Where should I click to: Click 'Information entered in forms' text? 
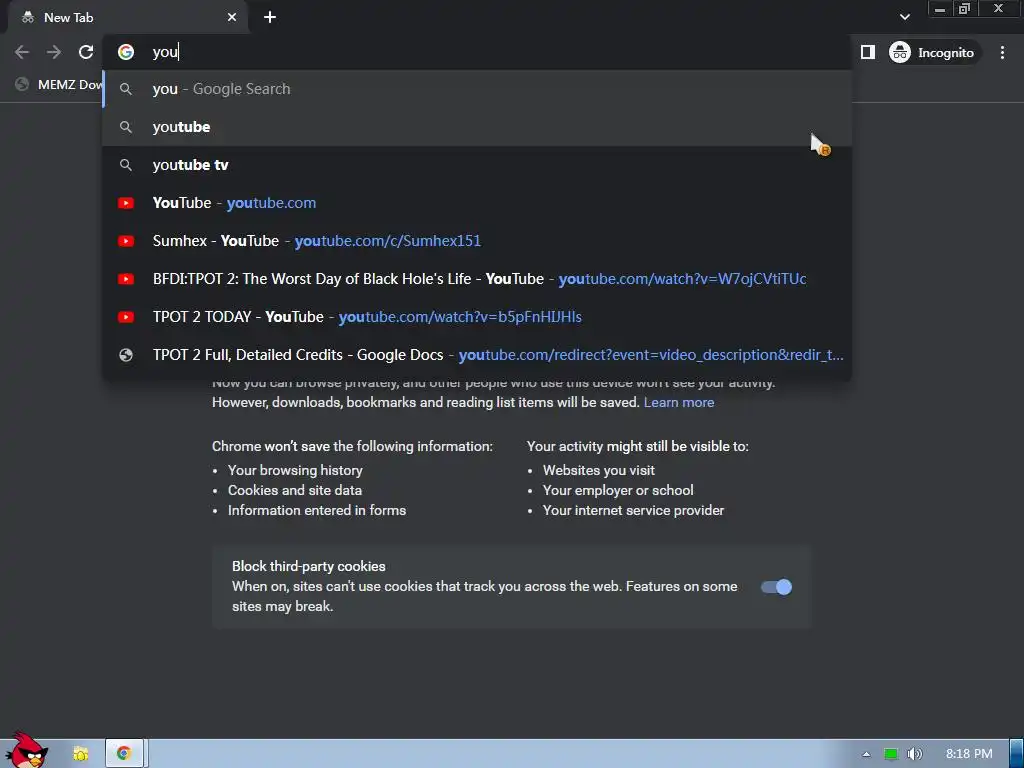click(317, 510)
